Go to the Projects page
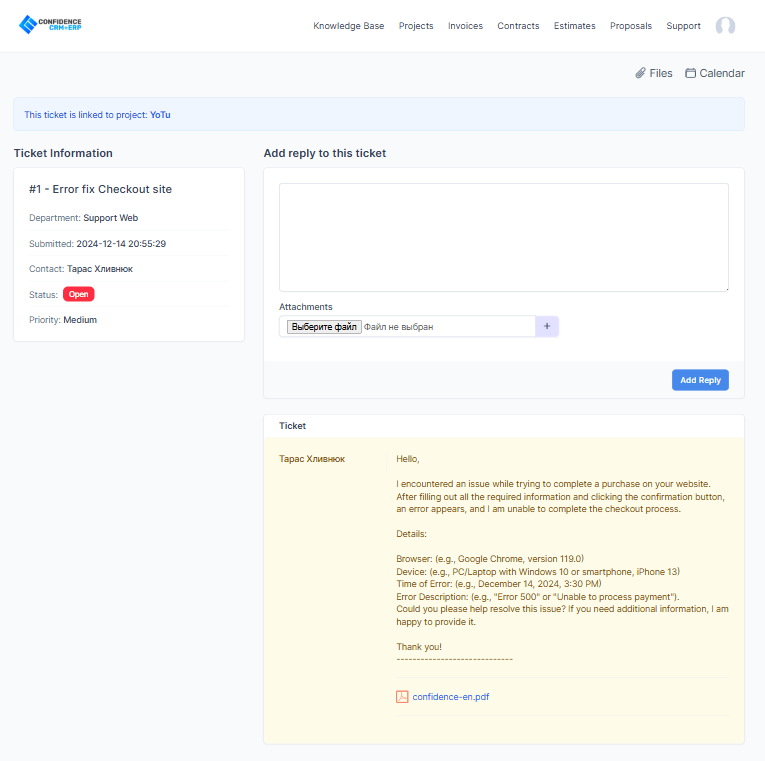 tap(416, 26)
